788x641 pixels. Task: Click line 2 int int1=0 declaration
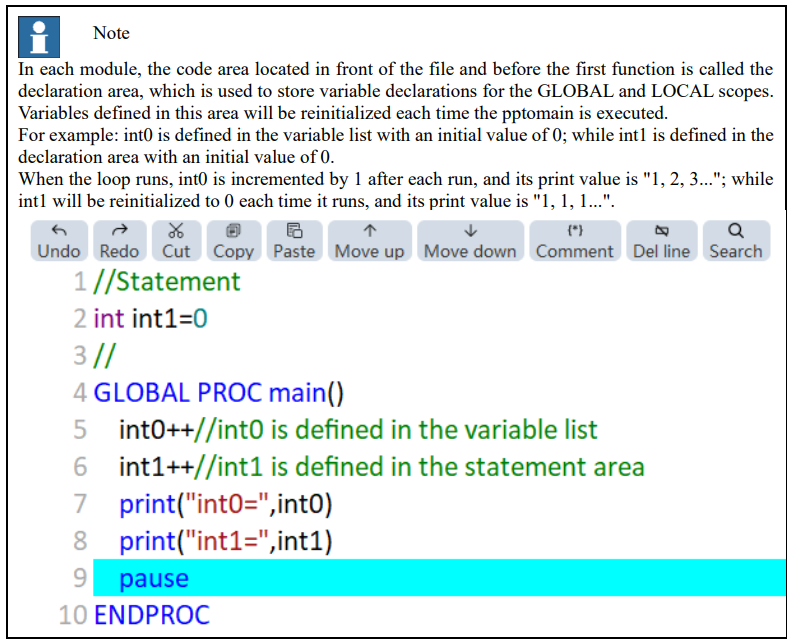150,318
